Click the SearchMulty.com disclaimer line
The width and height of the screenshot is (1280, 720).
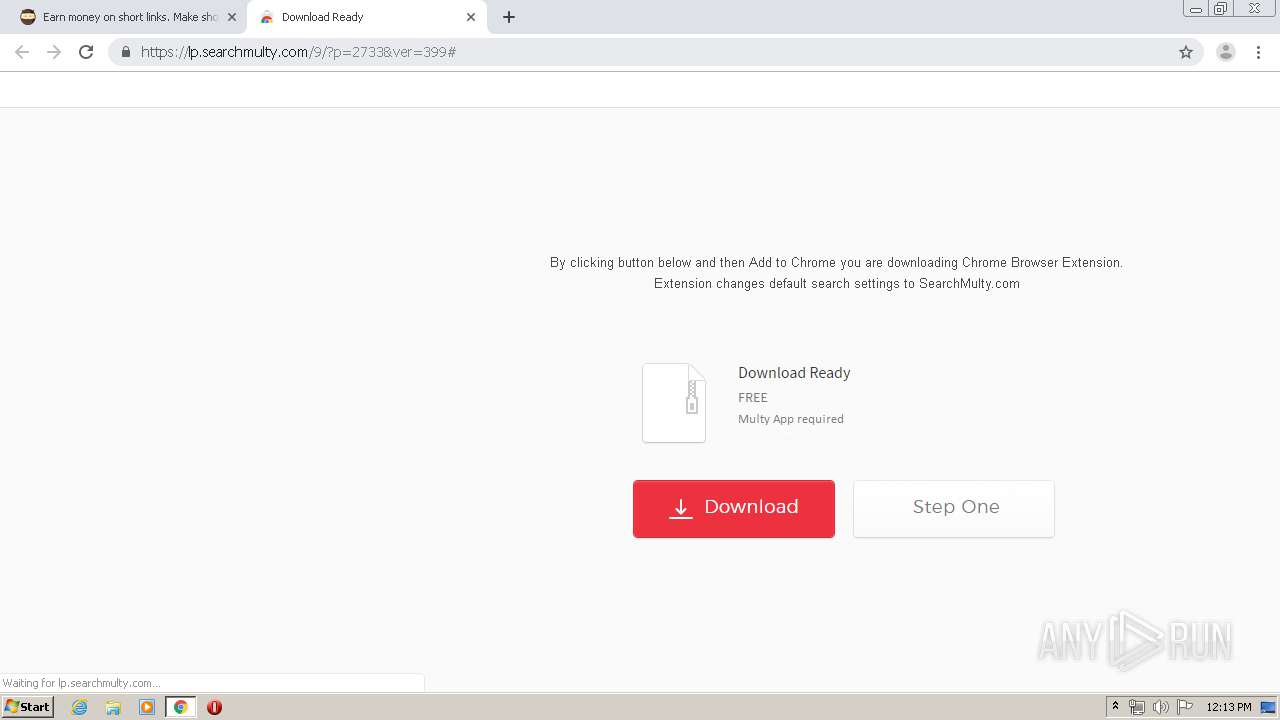(x=837, y=284)
